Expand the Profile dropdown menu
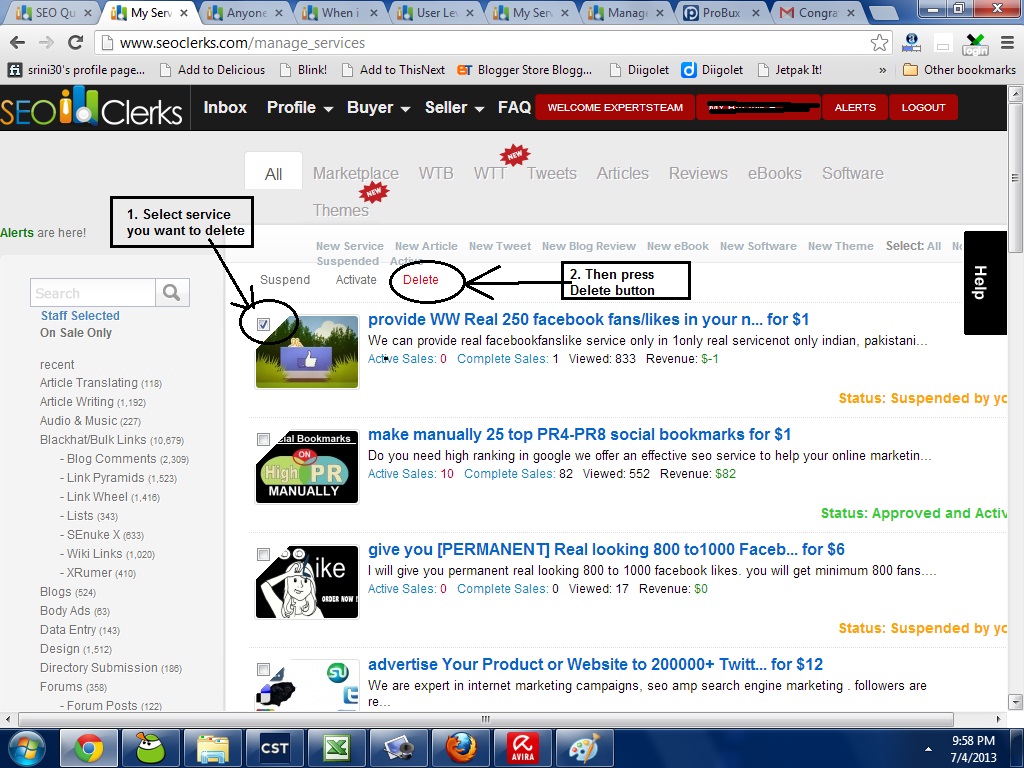 300,107
